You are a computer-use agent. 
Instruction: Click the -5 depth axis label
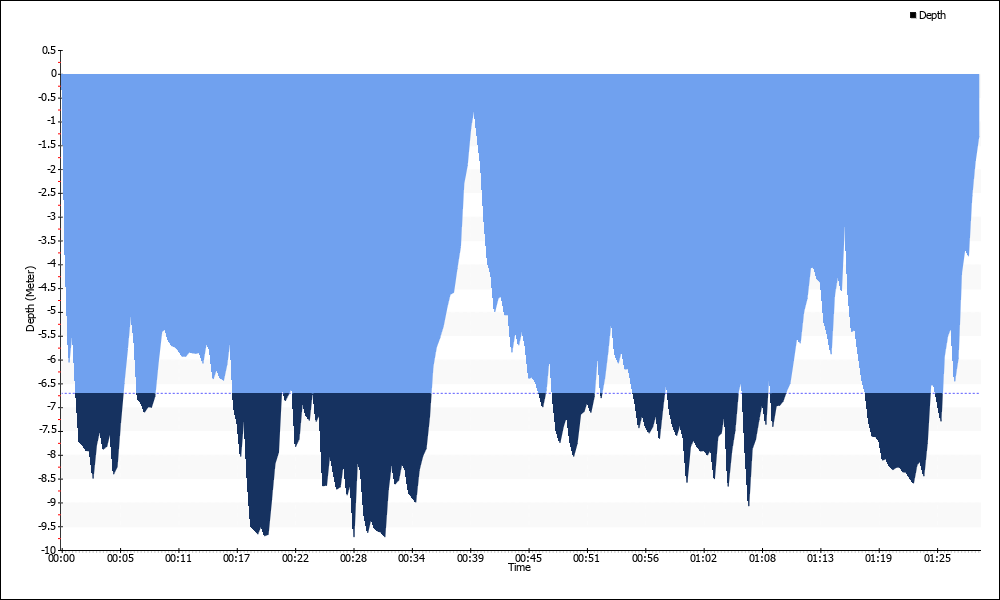click(x=52, y=312)
